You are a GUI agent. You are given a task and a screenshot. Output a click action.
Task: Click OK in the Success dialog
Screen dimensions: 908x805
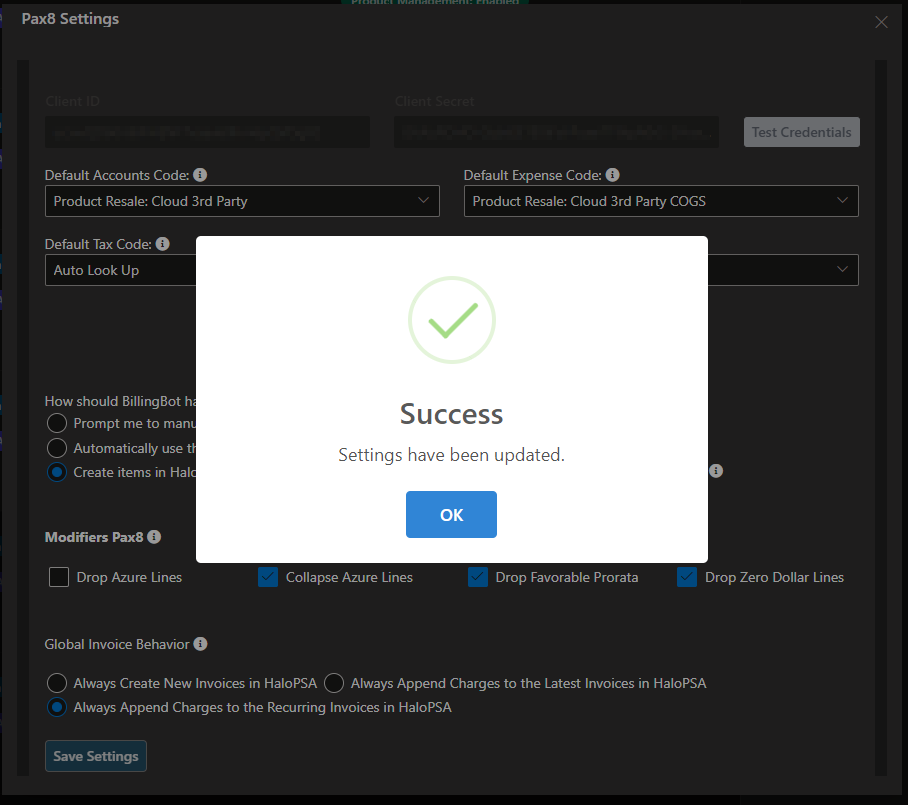(451, 514)
